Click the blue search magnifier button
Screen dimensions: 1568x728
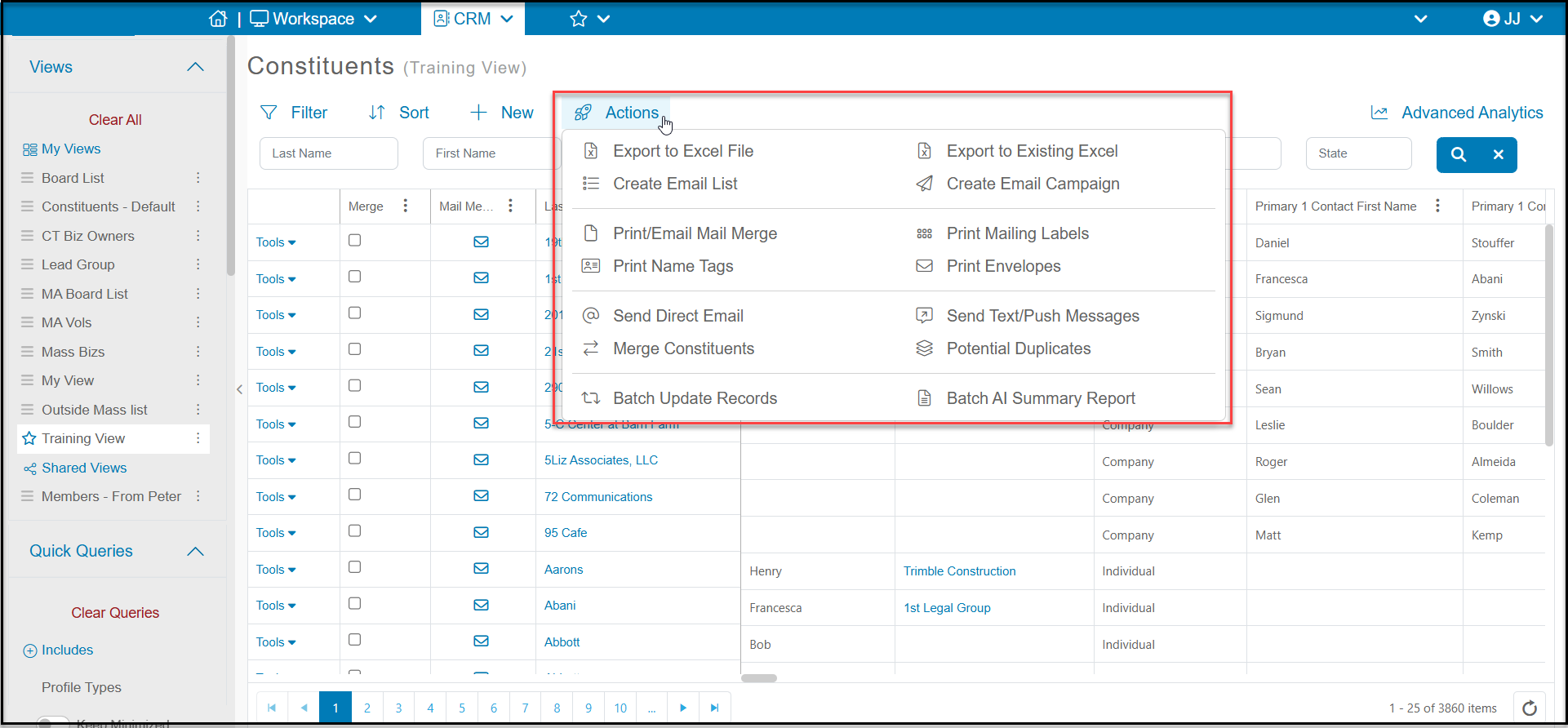tap(1458, 154)
